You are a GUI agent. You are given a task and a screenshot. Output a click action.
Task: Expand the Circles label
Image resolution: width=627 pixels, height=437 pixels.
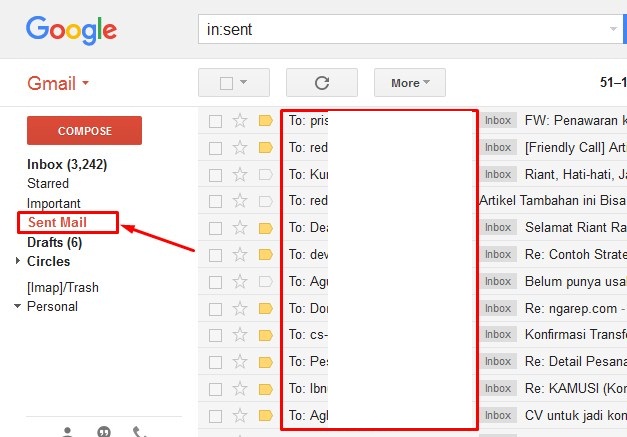(x=18, y=261)
